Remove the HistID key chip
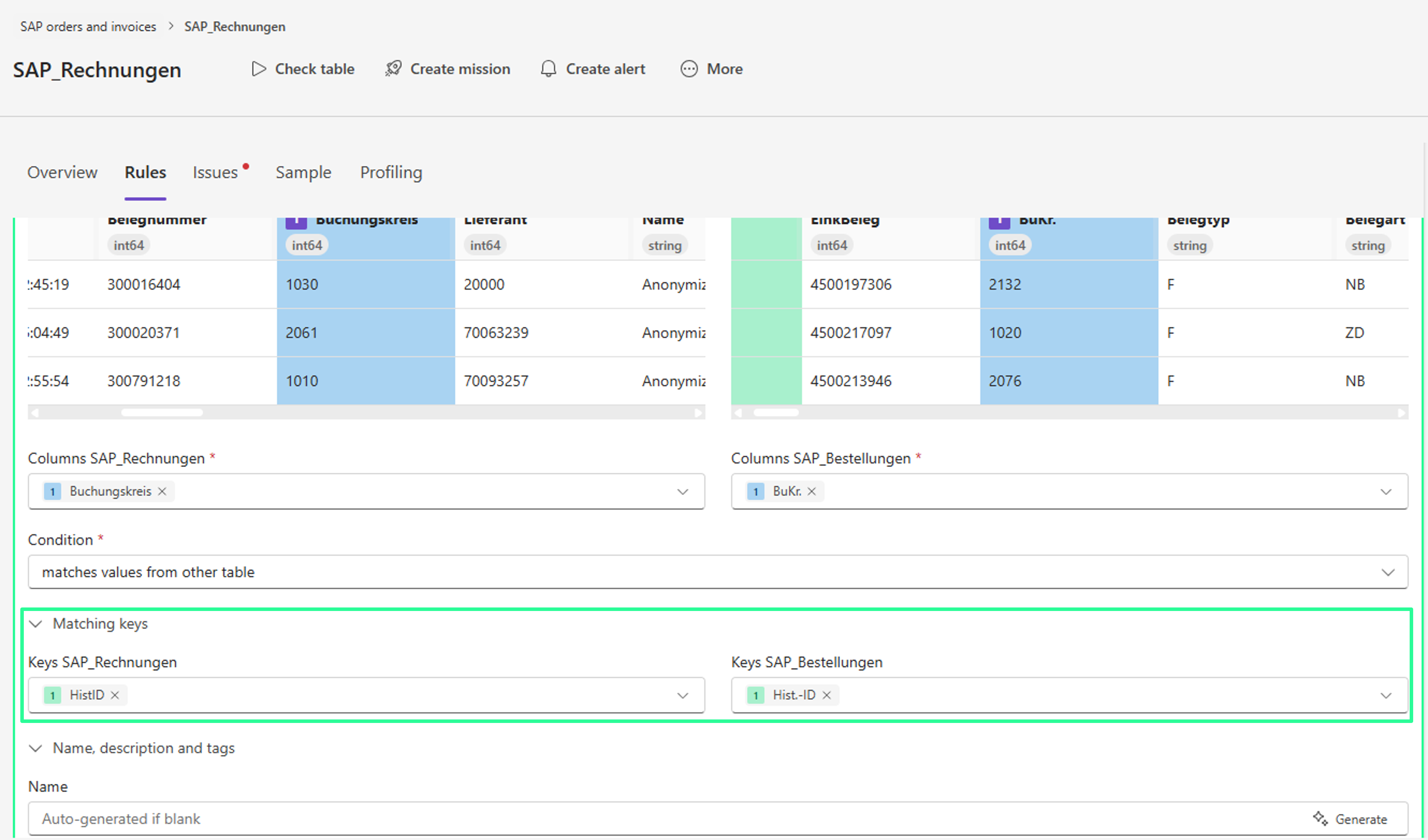 (115, 695)
